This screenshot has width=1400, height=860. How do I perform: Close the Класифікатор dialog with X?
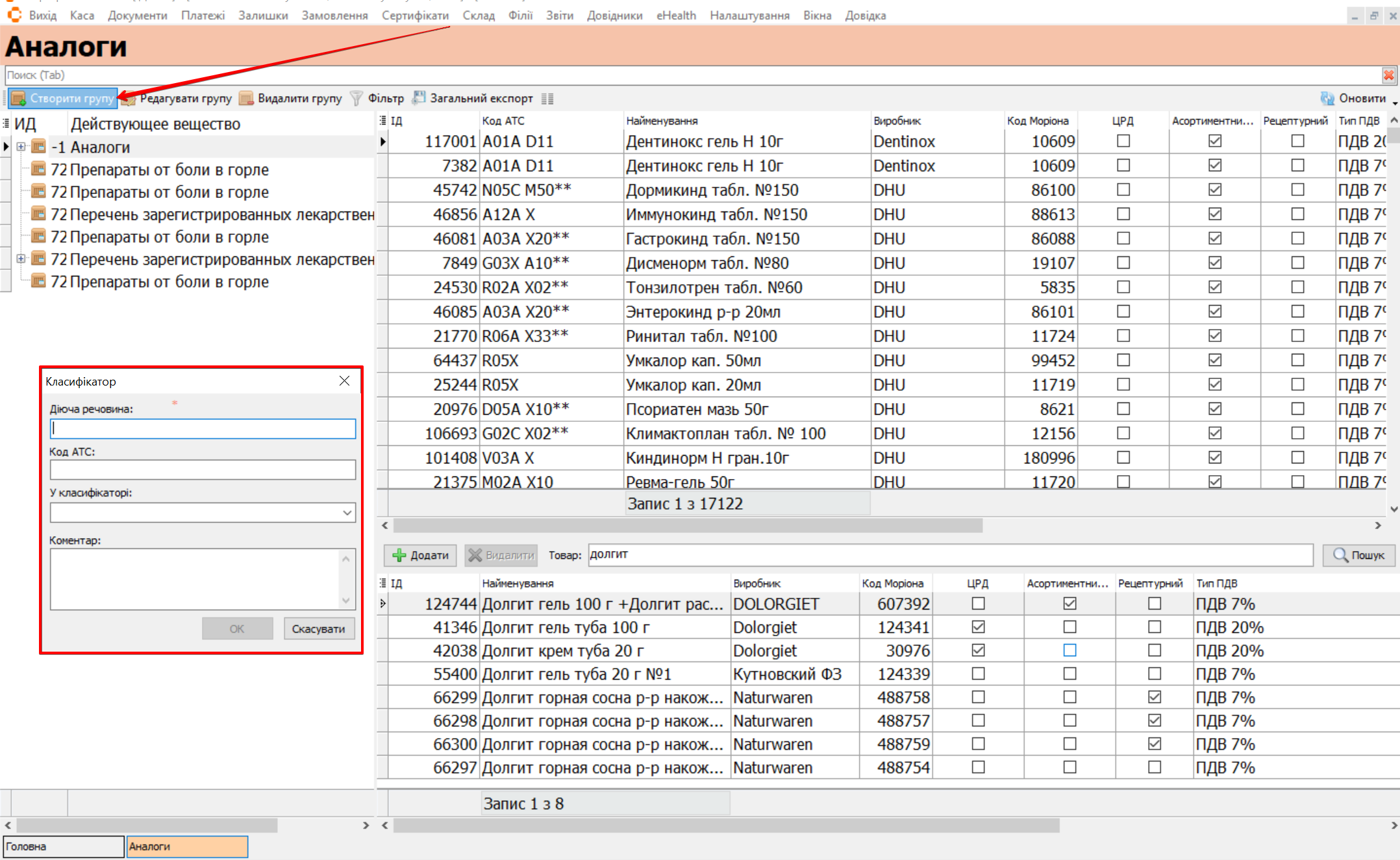point(344,381)
